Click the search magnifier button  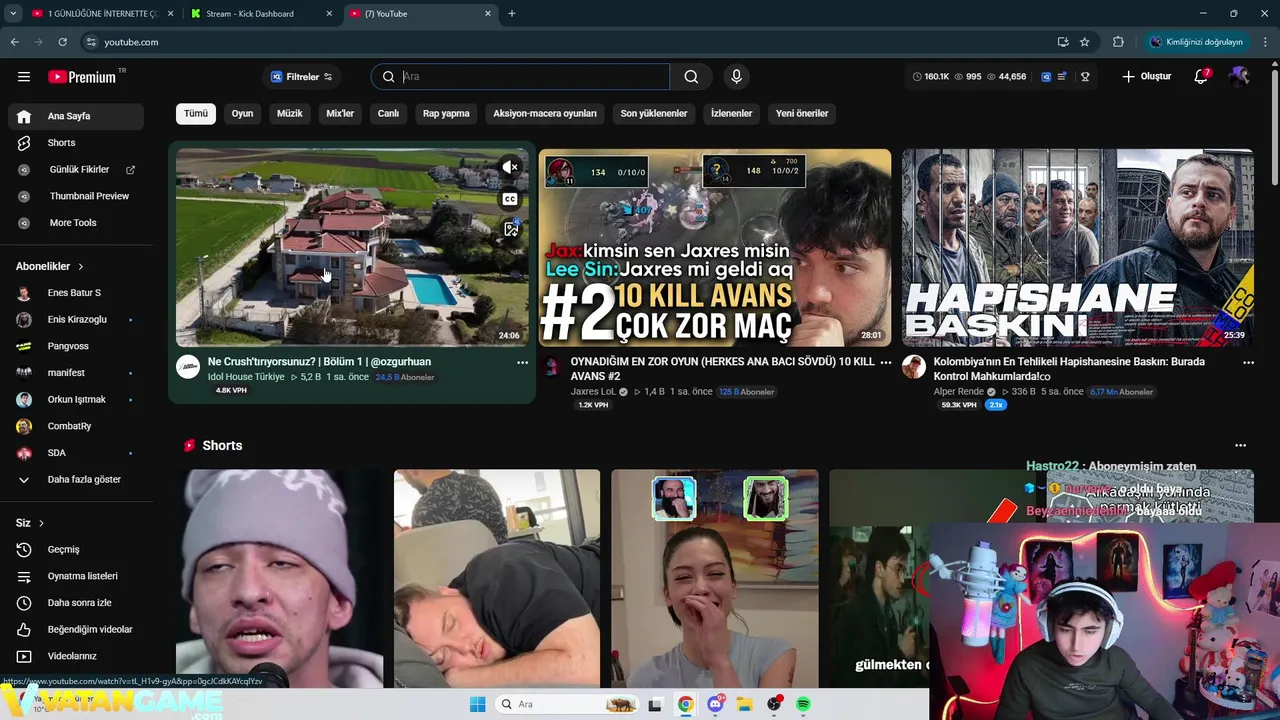(x=691, y=77)
